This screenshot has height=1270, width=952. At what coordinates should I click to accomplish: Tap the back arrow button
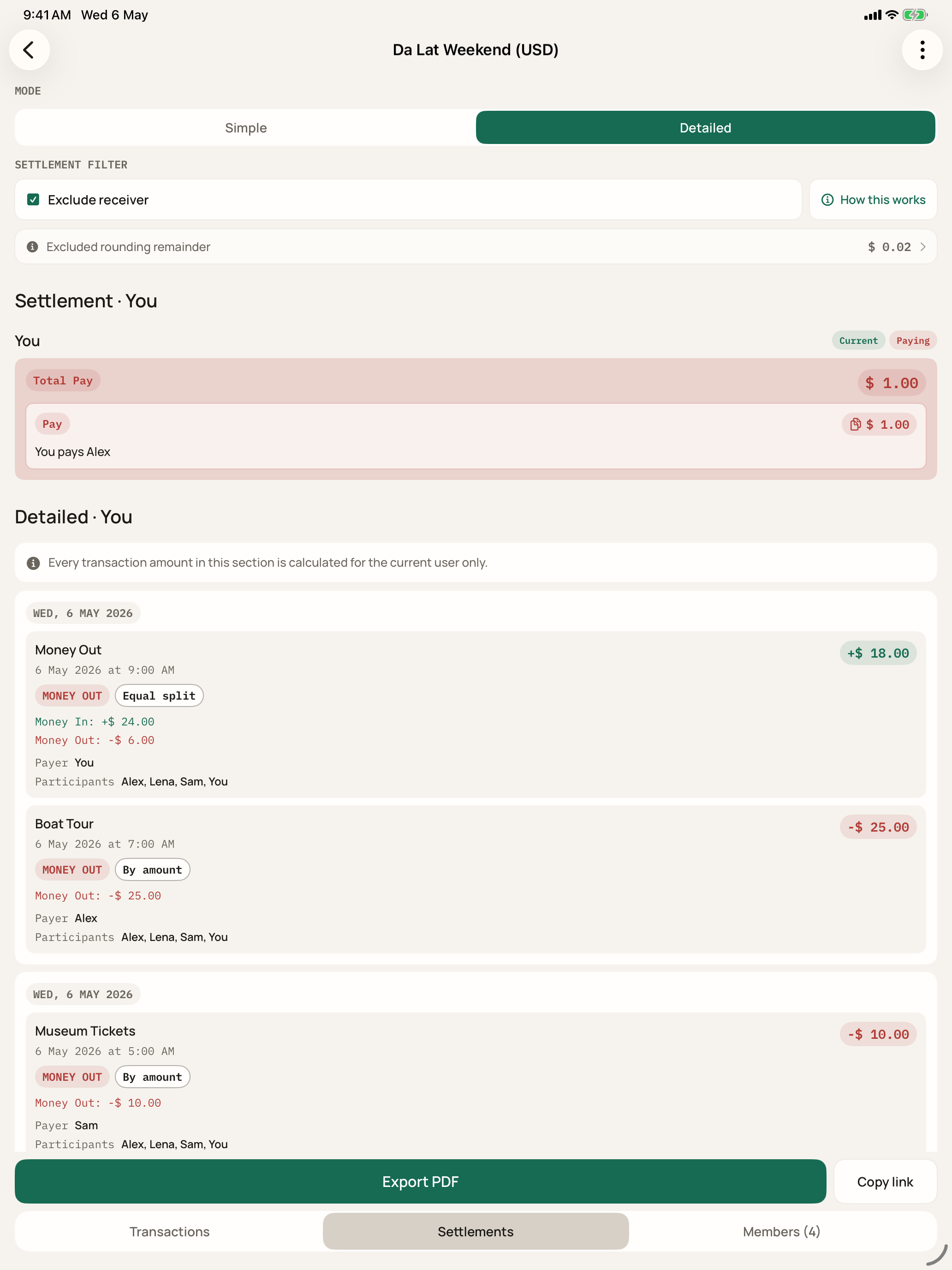(29, 50)
